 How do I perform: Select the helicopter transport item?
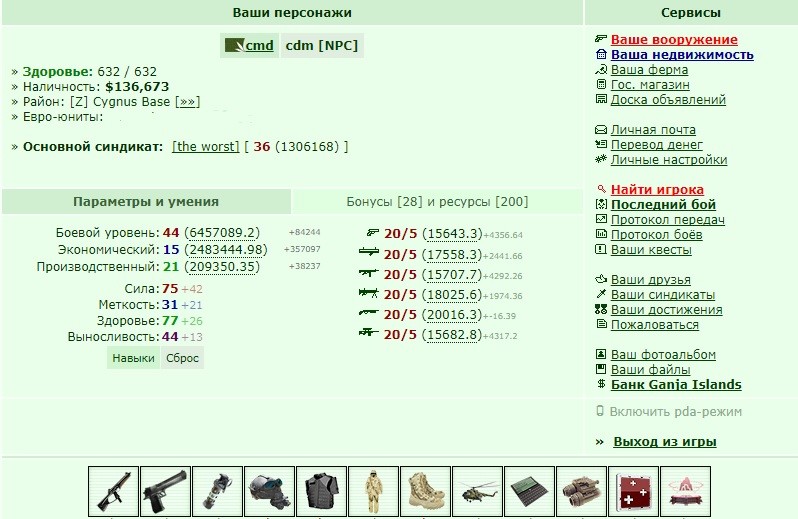coord(477,492)
